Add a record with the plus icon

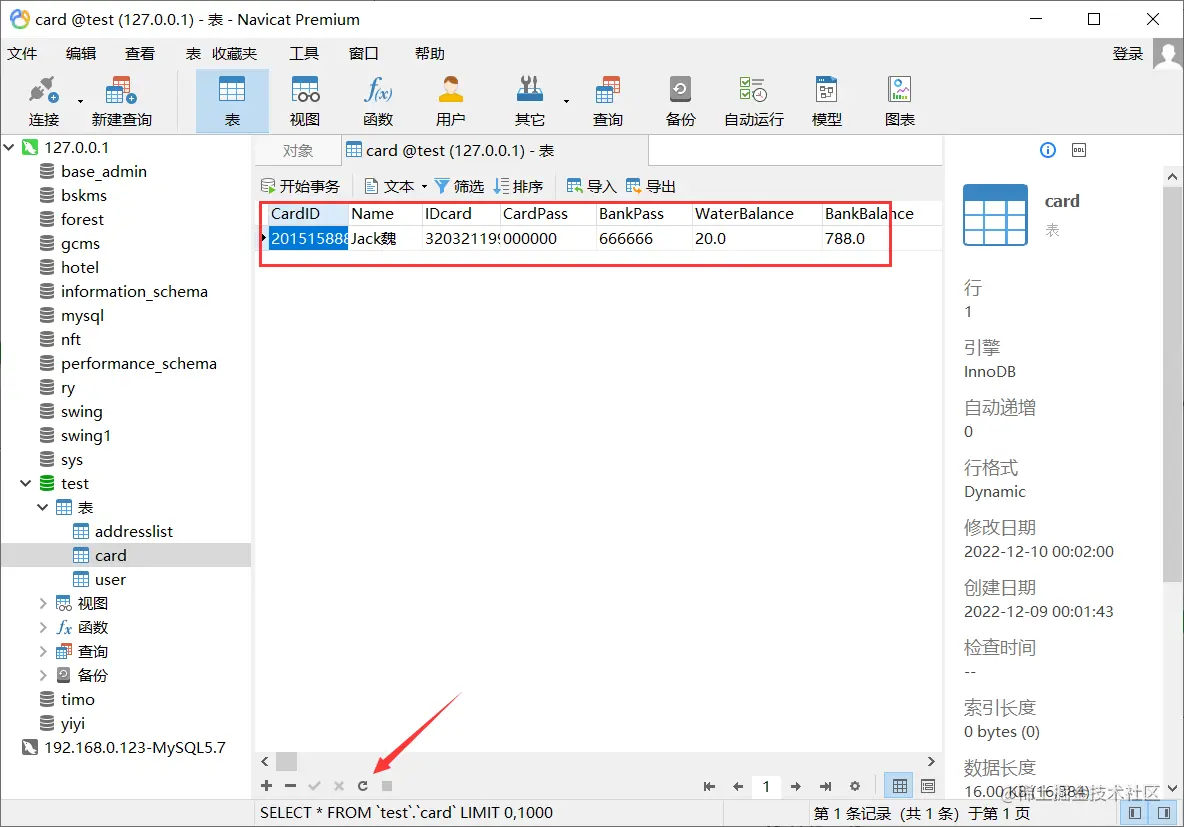(x=267, y=786)
